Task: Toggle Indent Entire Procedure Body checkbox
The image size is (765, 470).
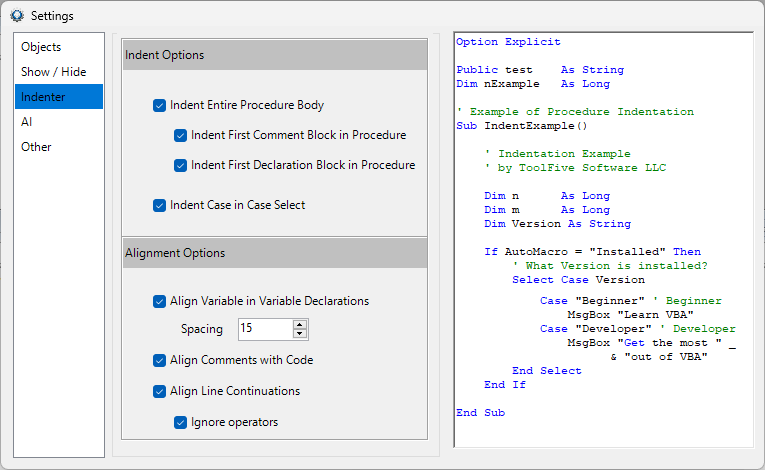Action: click(160, 105)
